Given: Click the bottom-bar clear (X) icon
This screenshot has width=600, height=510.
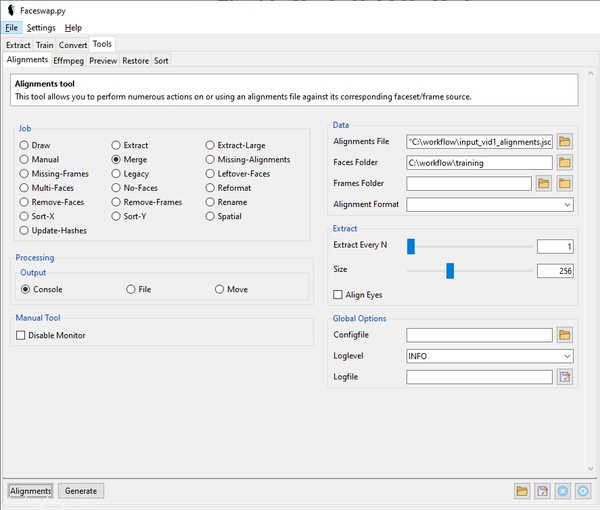Looking at the screenshot, I should click(x=562, y=491).
